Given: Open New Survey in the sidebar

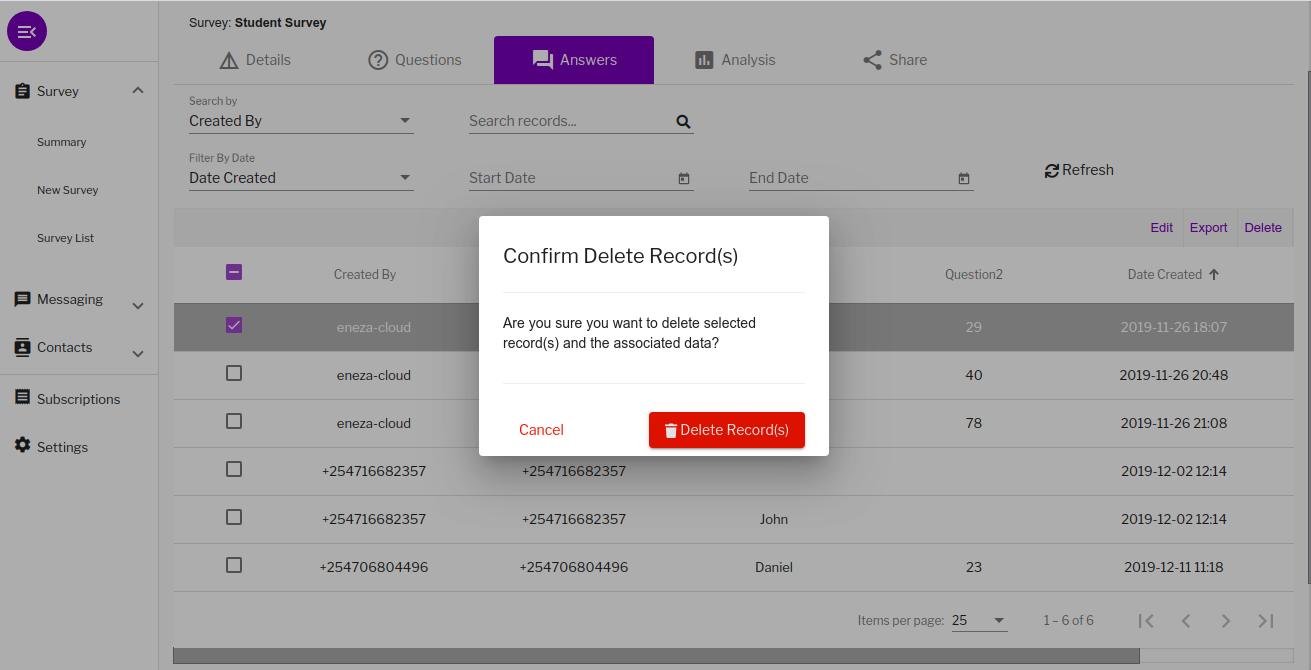Looking at the screenshot, I should 68,190.
